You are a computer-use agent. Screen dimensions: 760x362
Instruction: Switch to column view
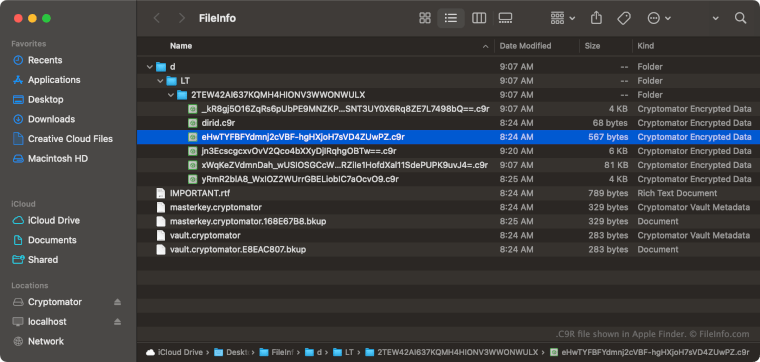tap(479, 18)
